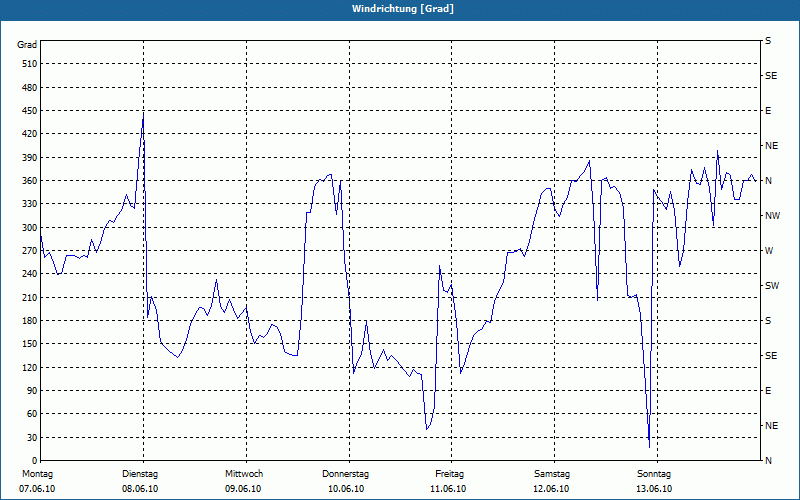Click the 60 axis value
The height and width of the screenshot is (500, 800).
pyautogui.click(x=31, y=414)
